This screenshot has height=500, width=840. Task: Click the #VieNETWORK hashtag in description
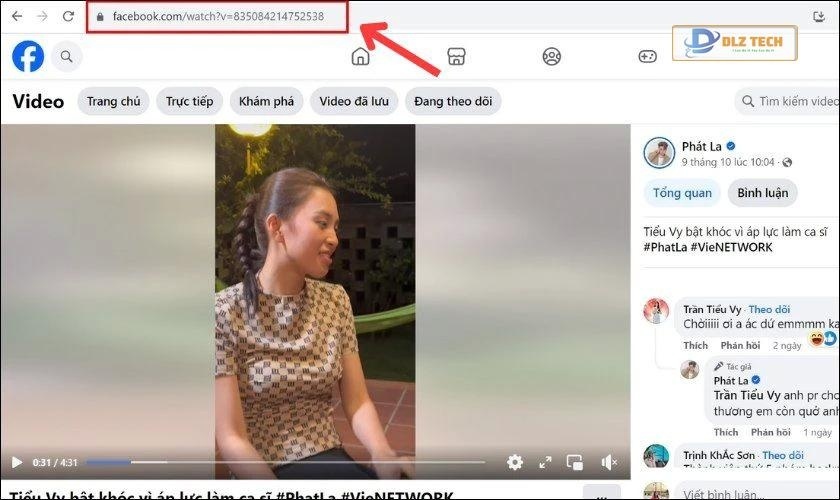731,248
